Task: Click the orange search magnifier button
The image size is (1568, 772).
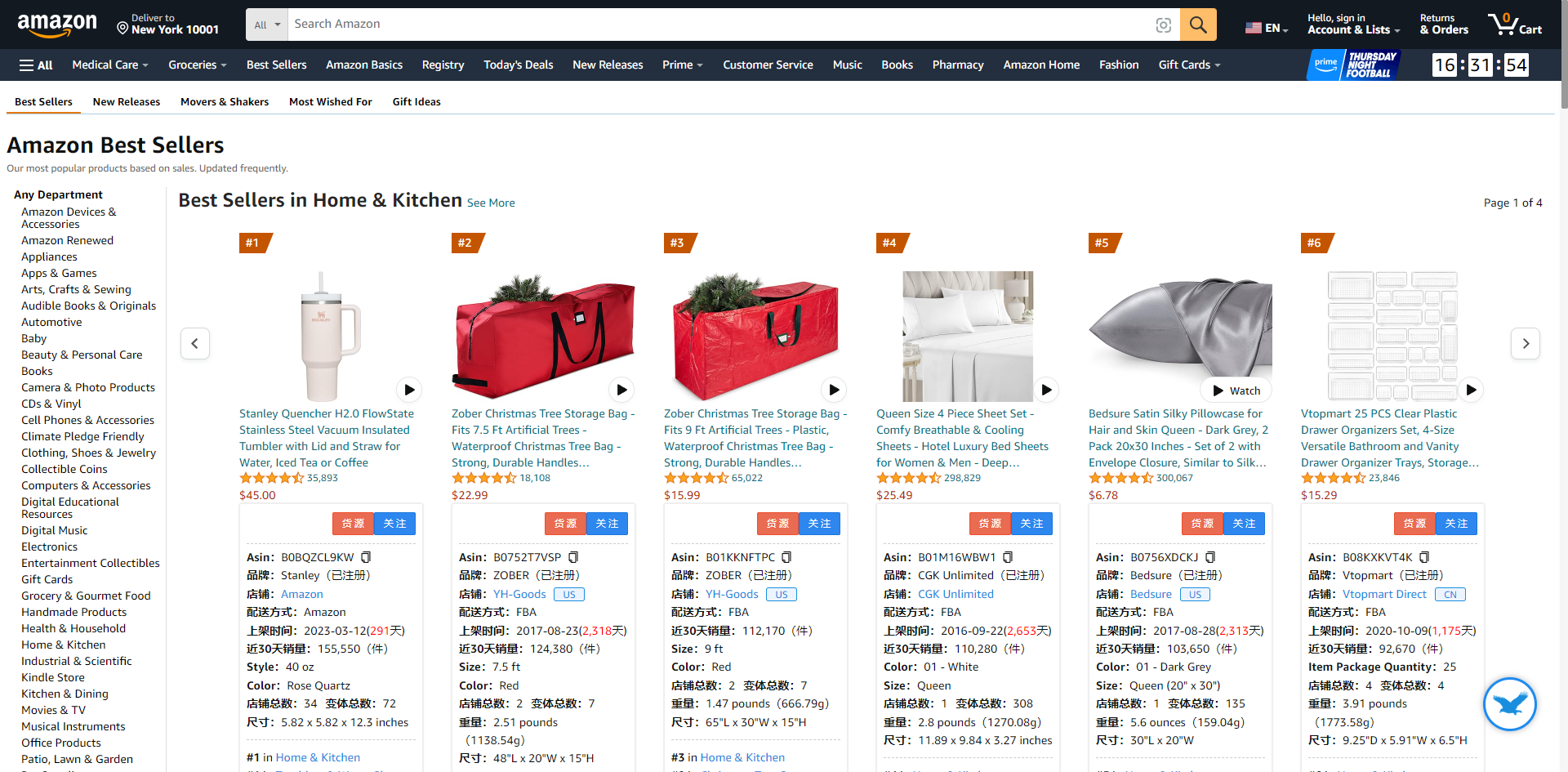Action: pyautogui.click(x=1197, y=25)
